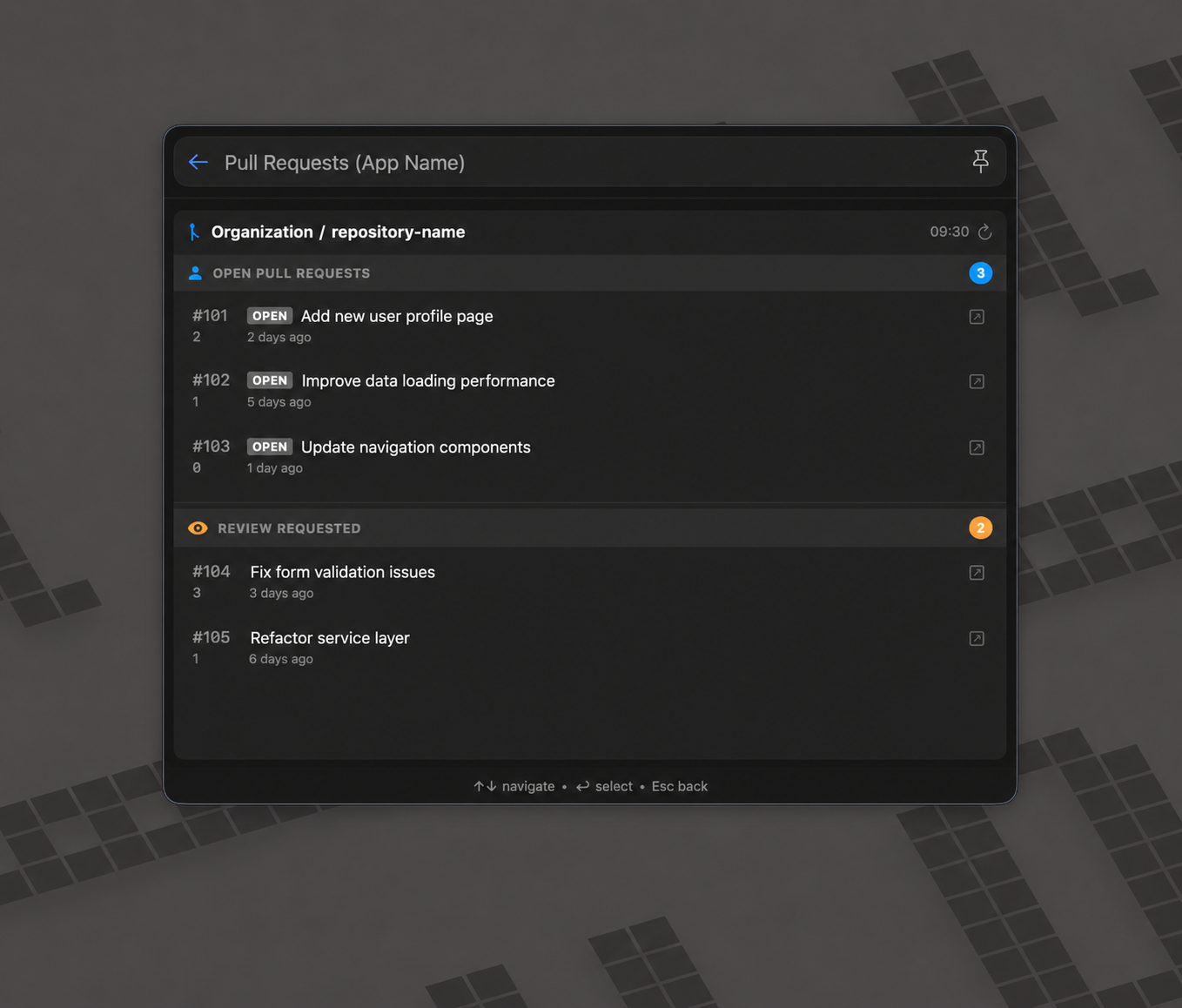Click the OPEN badge on PR #103
Image resolution: width=1182 pixels, height=1008 pixels.
pos(270,447)
